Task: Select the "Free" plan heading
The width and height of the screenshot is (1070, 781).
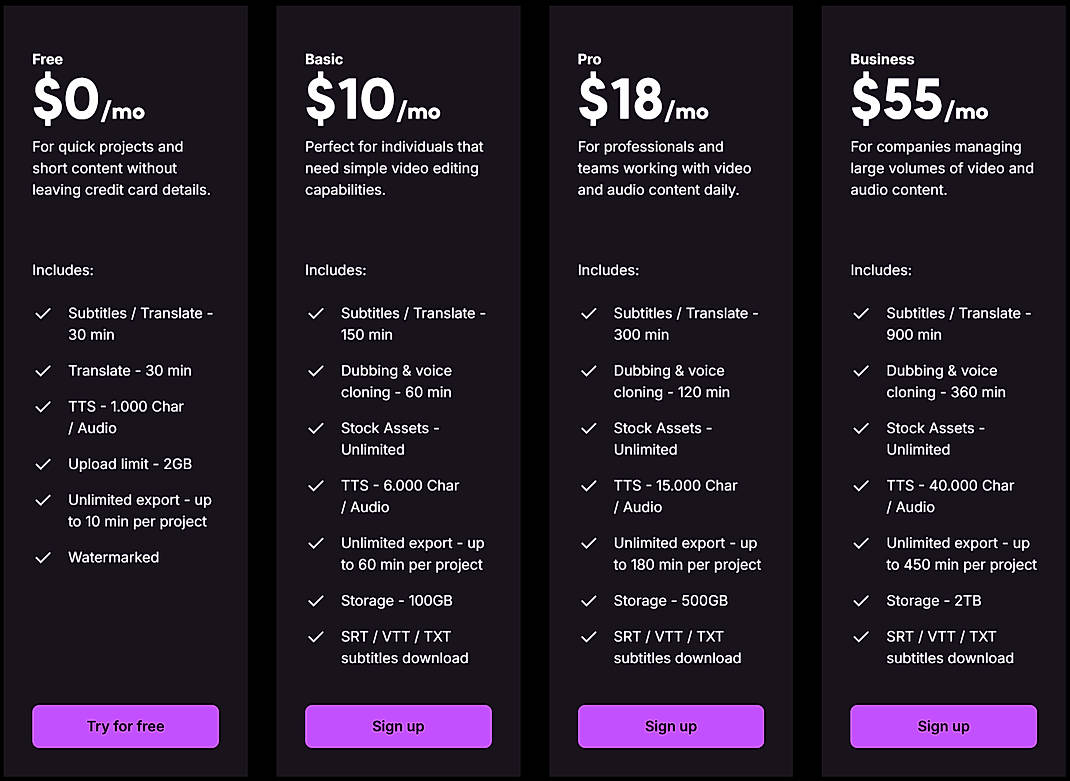Action: 47,60
